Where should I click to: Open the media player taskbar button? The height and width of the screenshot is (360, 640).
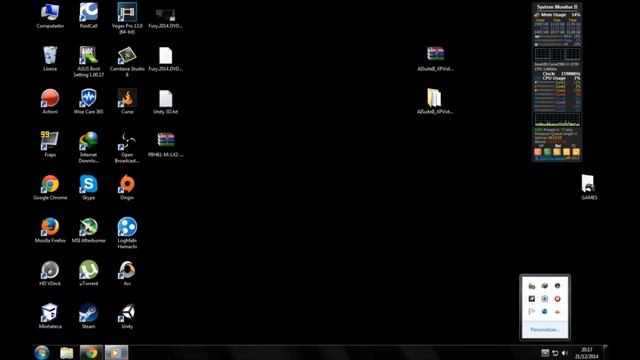click(x=116, y=353)
